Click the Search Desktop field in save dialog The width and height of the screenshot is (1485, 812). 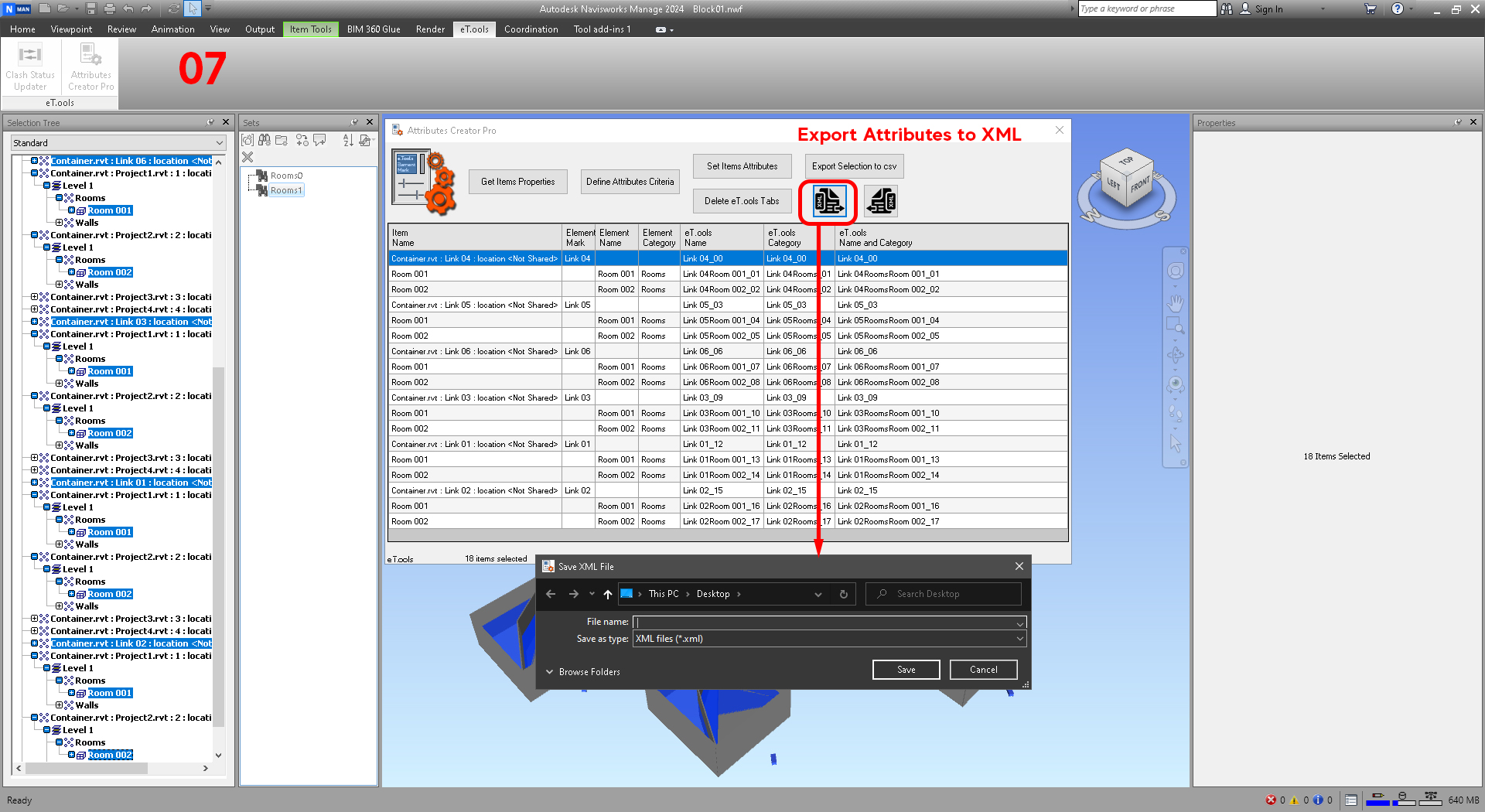[944, 594]
